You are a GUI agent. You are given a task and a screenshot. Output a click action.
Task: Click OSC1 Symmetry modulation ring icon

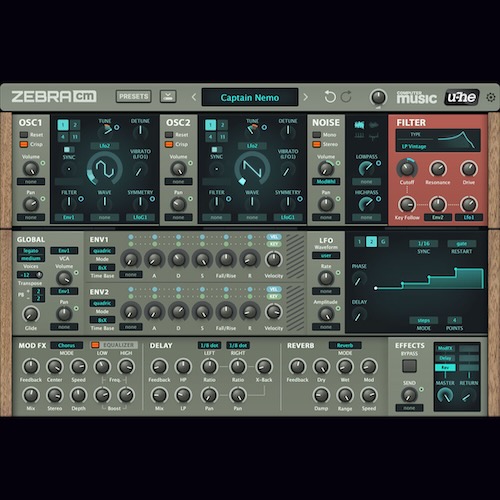point(152,199)
